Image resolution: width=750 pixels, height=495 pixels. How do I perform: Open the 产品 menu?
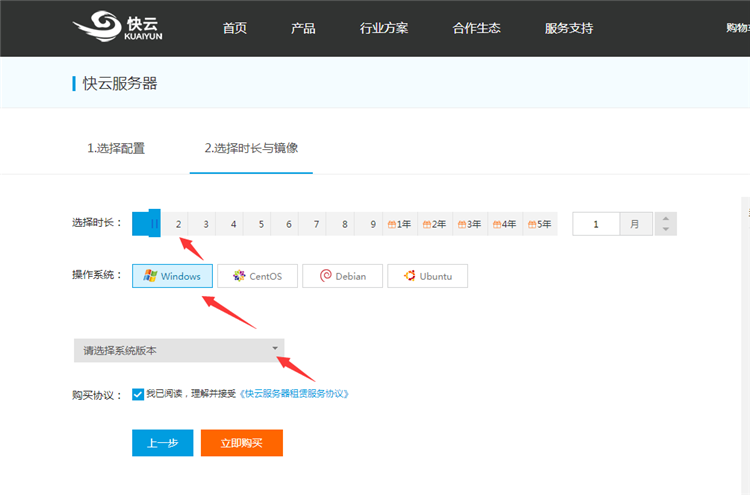[303, 28]
